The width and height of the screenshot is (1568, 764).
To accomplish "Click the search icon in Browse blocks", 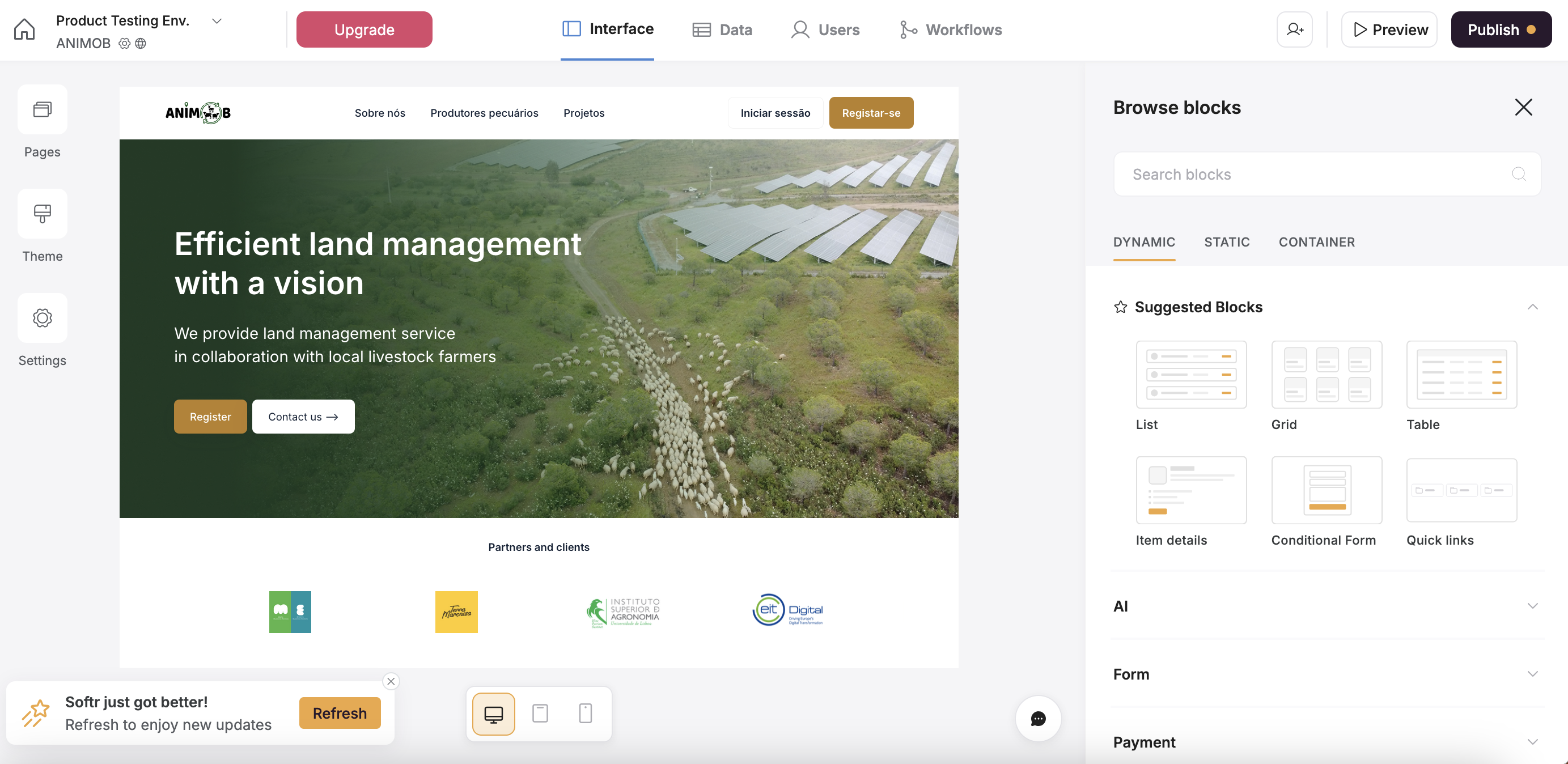I will coord(1518,174).
